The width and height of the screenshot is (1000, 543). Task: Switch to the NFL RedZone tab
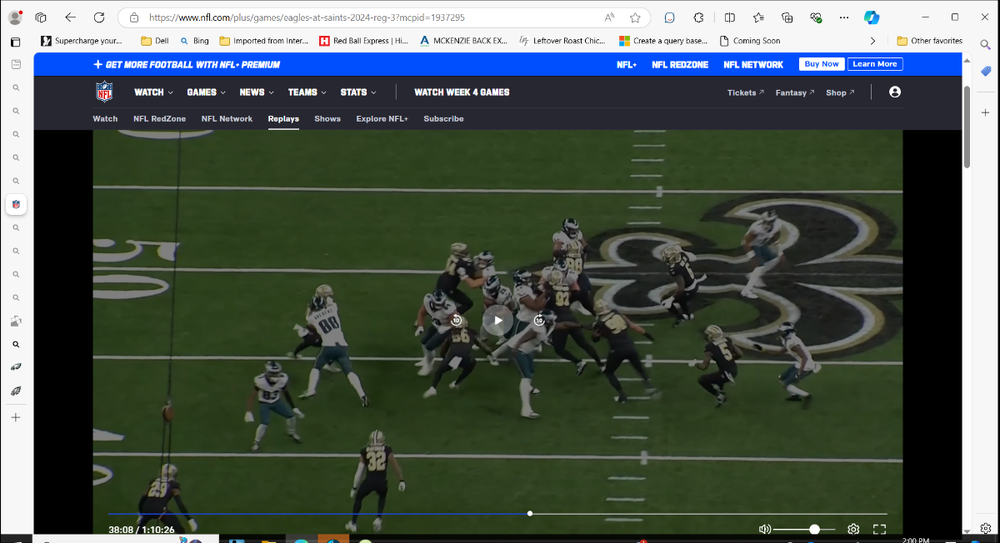pyautogui.click(x=159, y=119)
